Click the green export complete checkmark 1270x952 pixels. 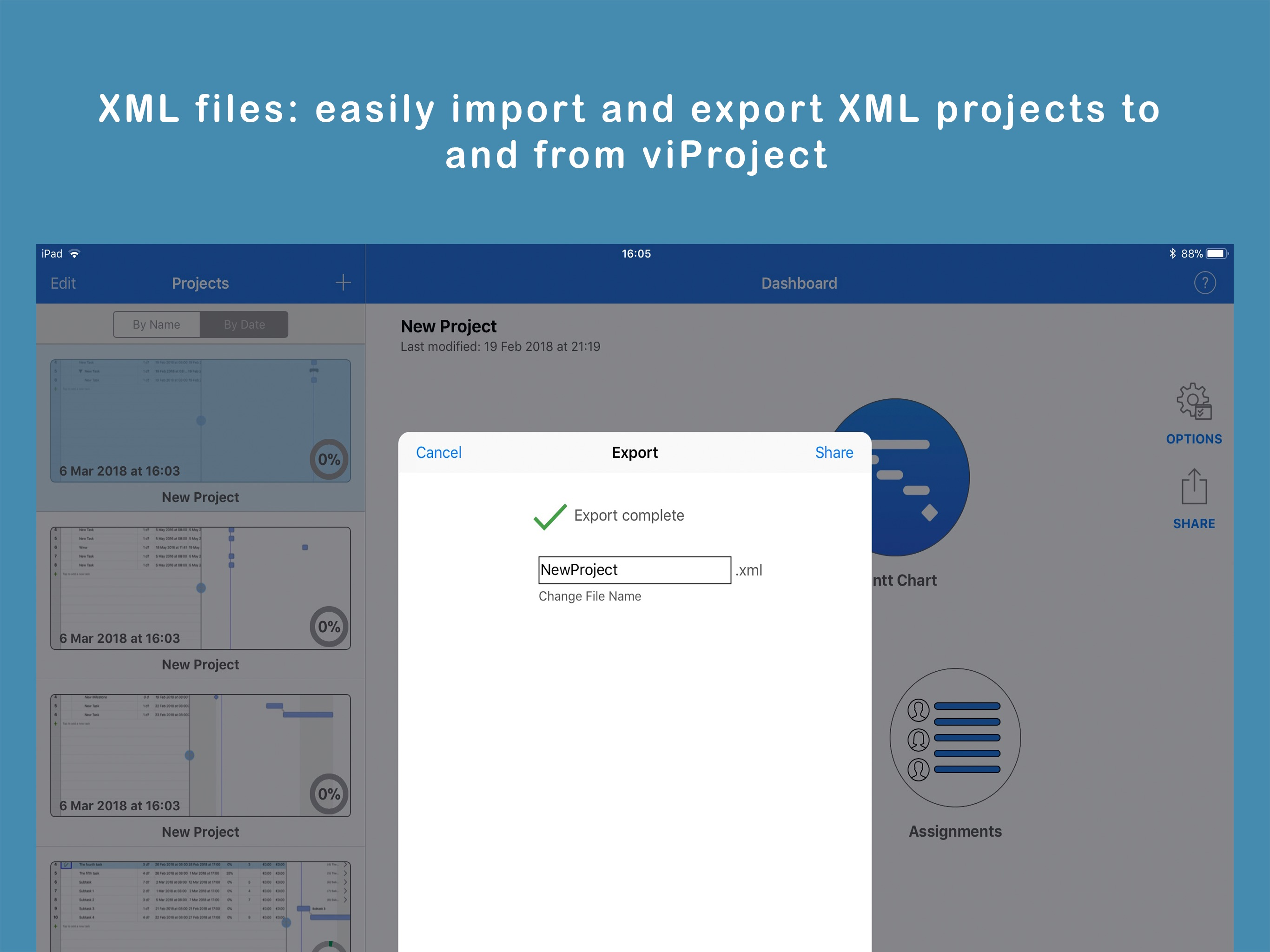tap(550, 516)
